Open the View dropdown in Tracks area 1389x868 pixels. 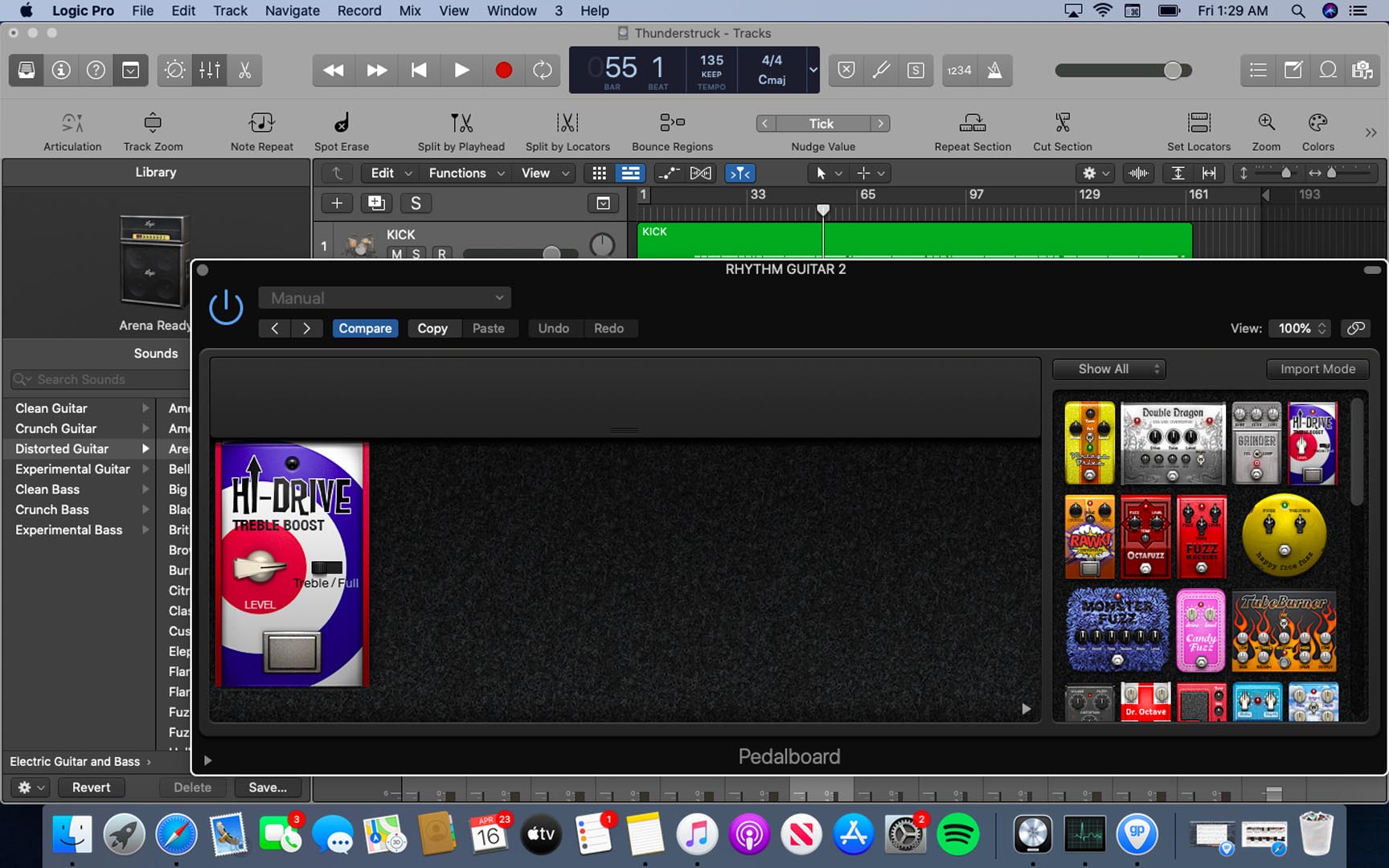tap(545, 173)
